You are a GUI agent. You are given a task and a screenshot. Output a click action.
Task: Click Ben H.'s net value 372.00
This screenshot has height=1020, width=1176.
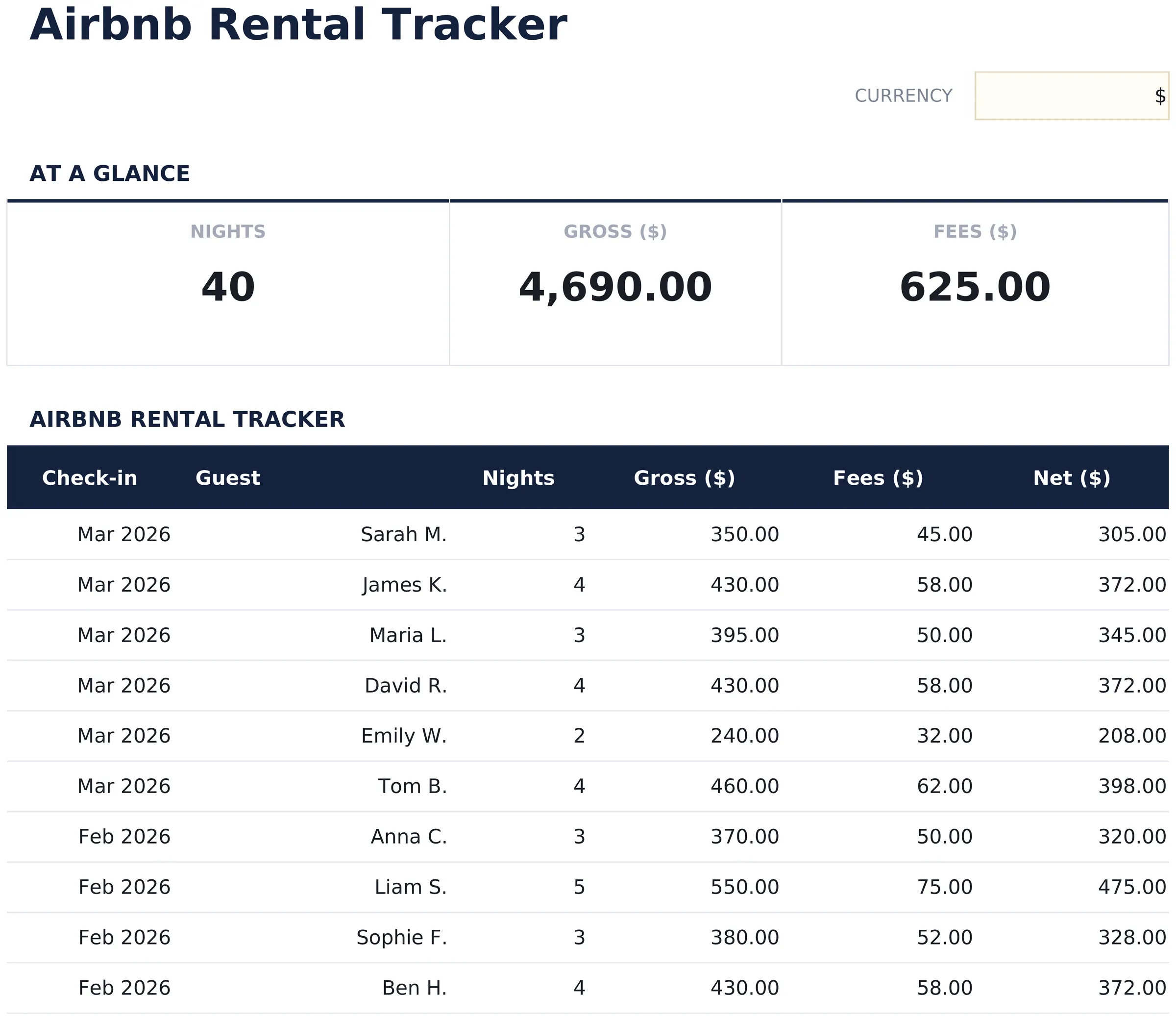click(x=1132, y=988)
